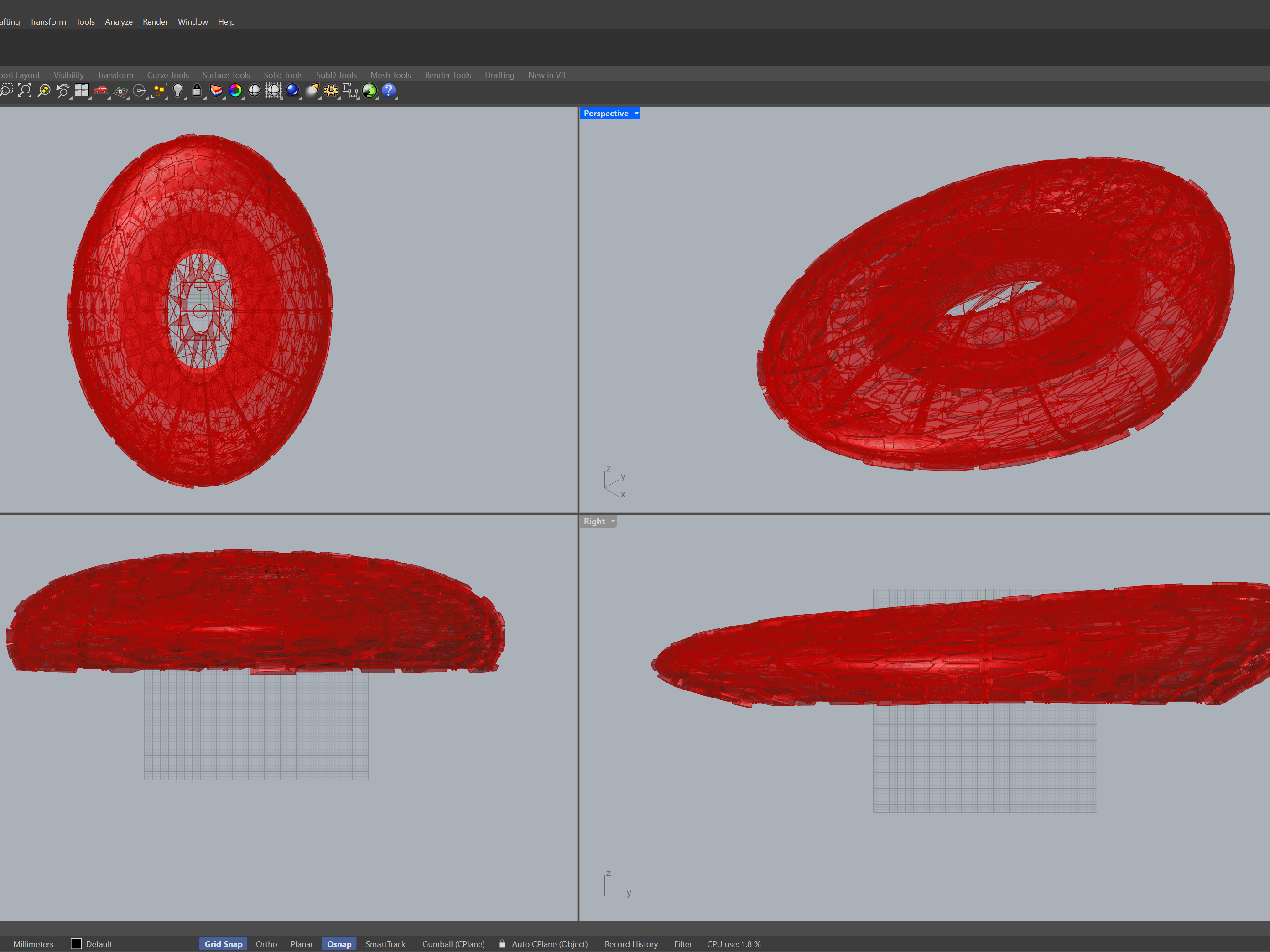Click the question mark Help icon
Viewport: 1270px width, 952px height.
(x=389, y=90)
